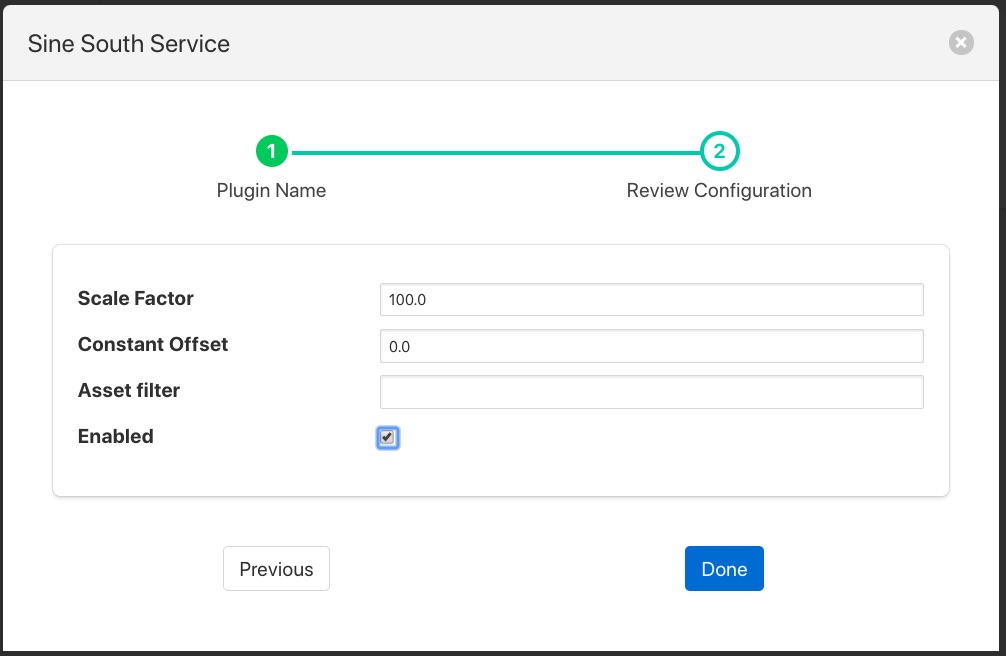The image size is (1006, 656).
Task: Click the Scale Factor input field
Action: pyautogui.click(x=651, y=299)
